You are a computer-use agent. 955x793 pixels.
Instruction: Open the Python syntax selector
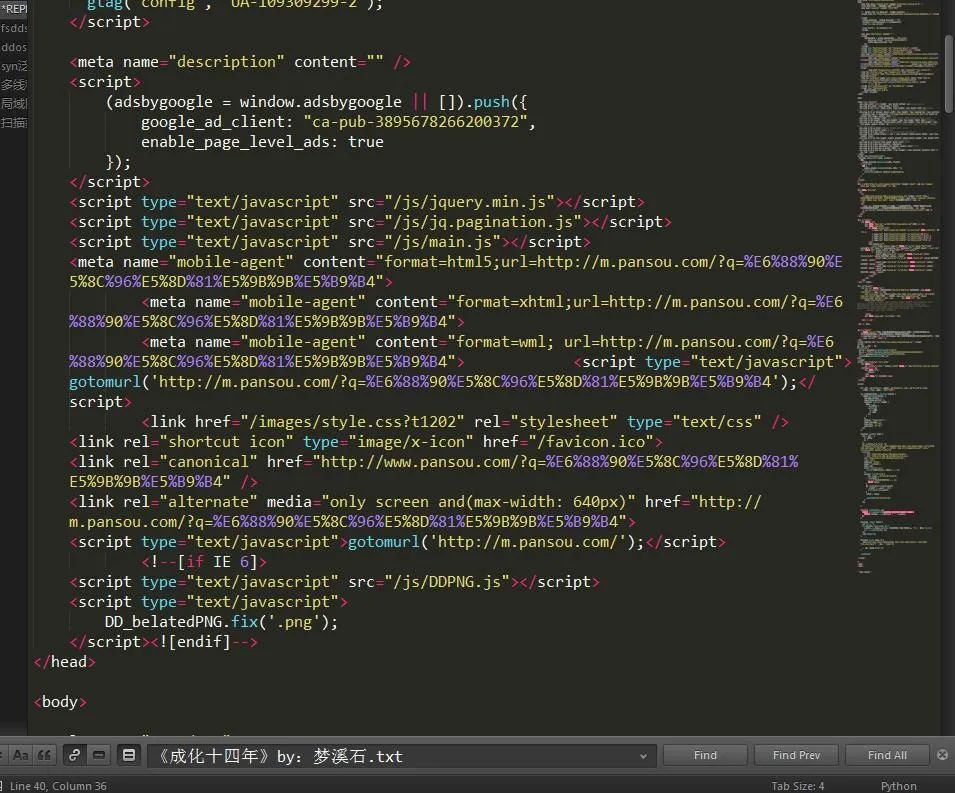898,785
